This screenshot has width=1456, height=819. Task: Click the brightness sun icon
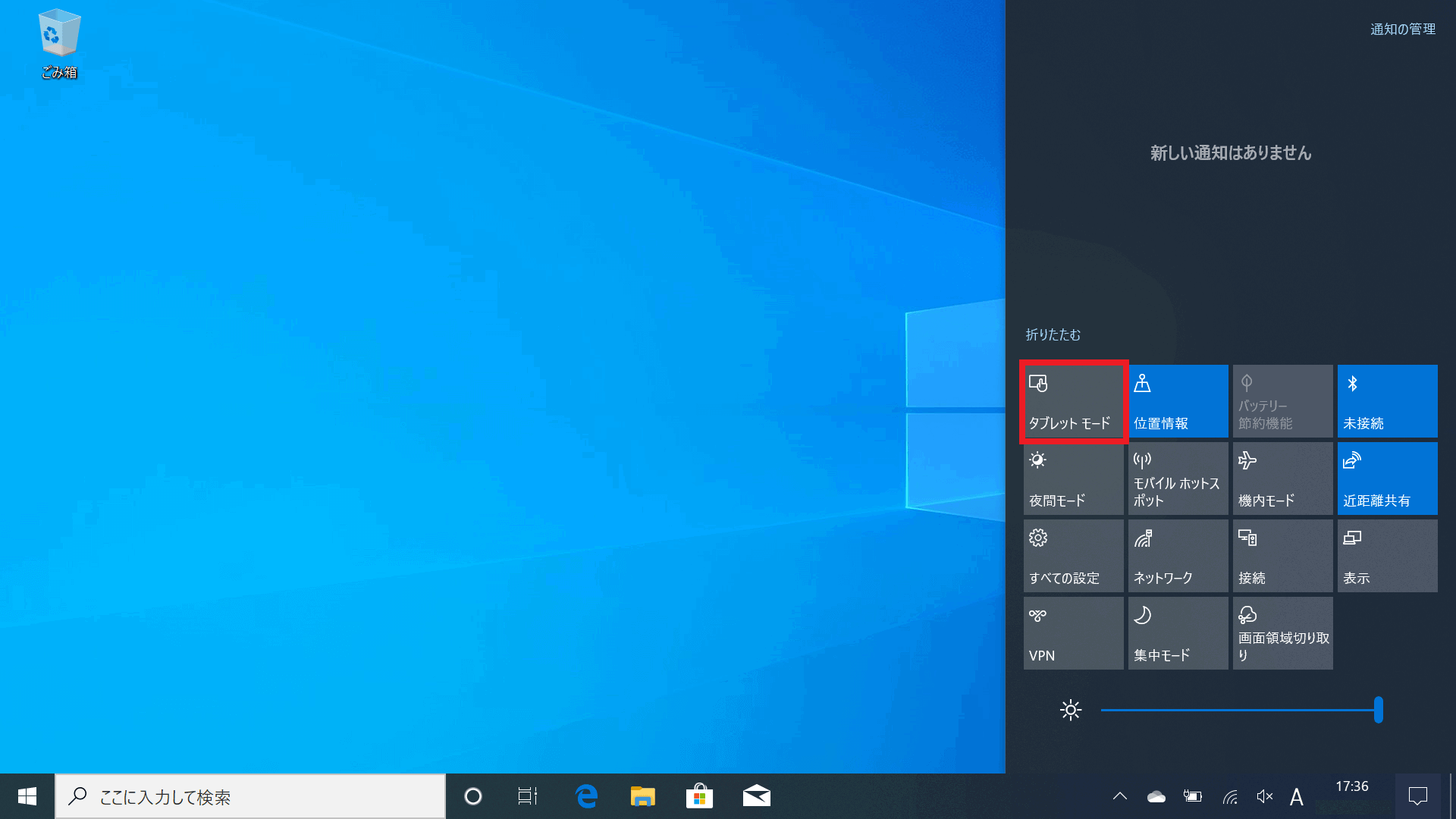pyautogui.click(x=1070, y=710)
